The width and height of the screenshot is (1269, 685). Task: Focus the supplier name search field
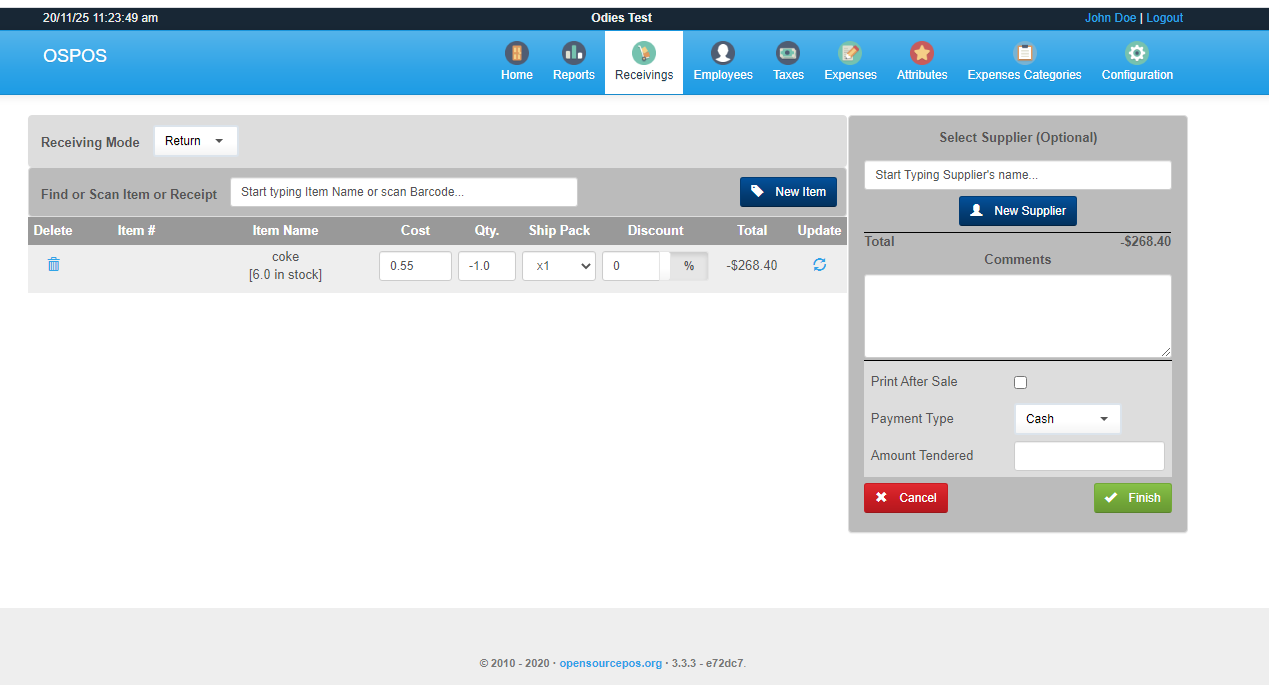1018,175
